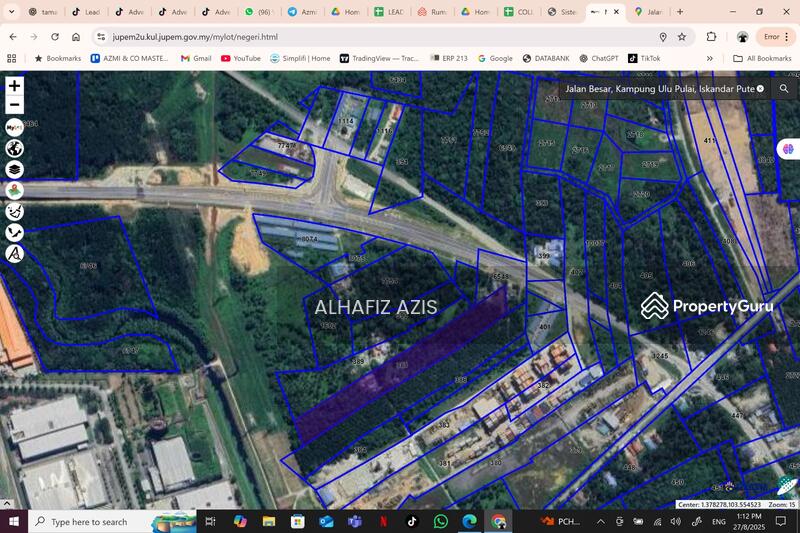This screenshot has width=800, height=533.
Task: Click lot 382 label on map
Action: pyautogui.click(x=543, y=385)
